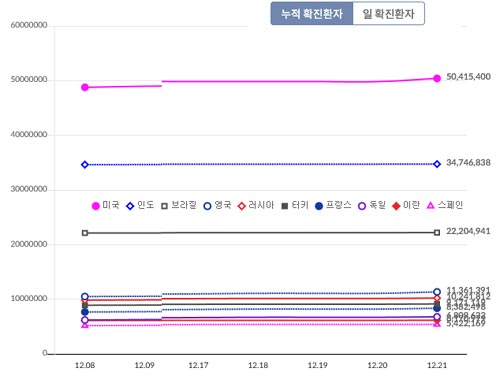The height and width of the screenshot is (372, 500).
Task: Toggle the 브라질 legend series
Action: [x=179, y=205]
